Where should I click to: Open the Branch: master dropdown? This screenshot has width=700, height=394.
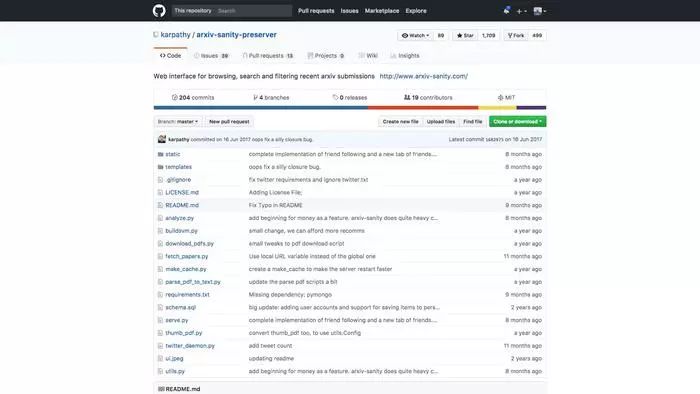[x=178, y=121]
